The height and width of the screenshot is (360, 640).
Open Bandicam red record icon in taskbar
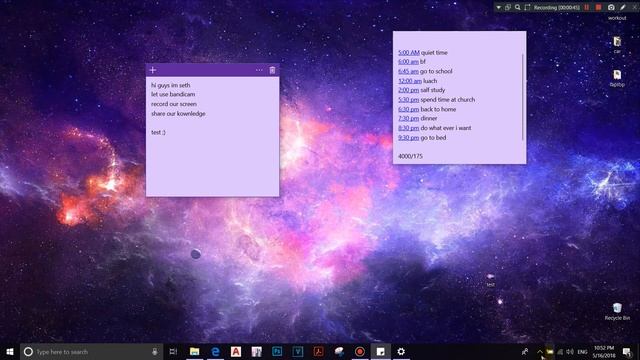click(x=360, y=351)
